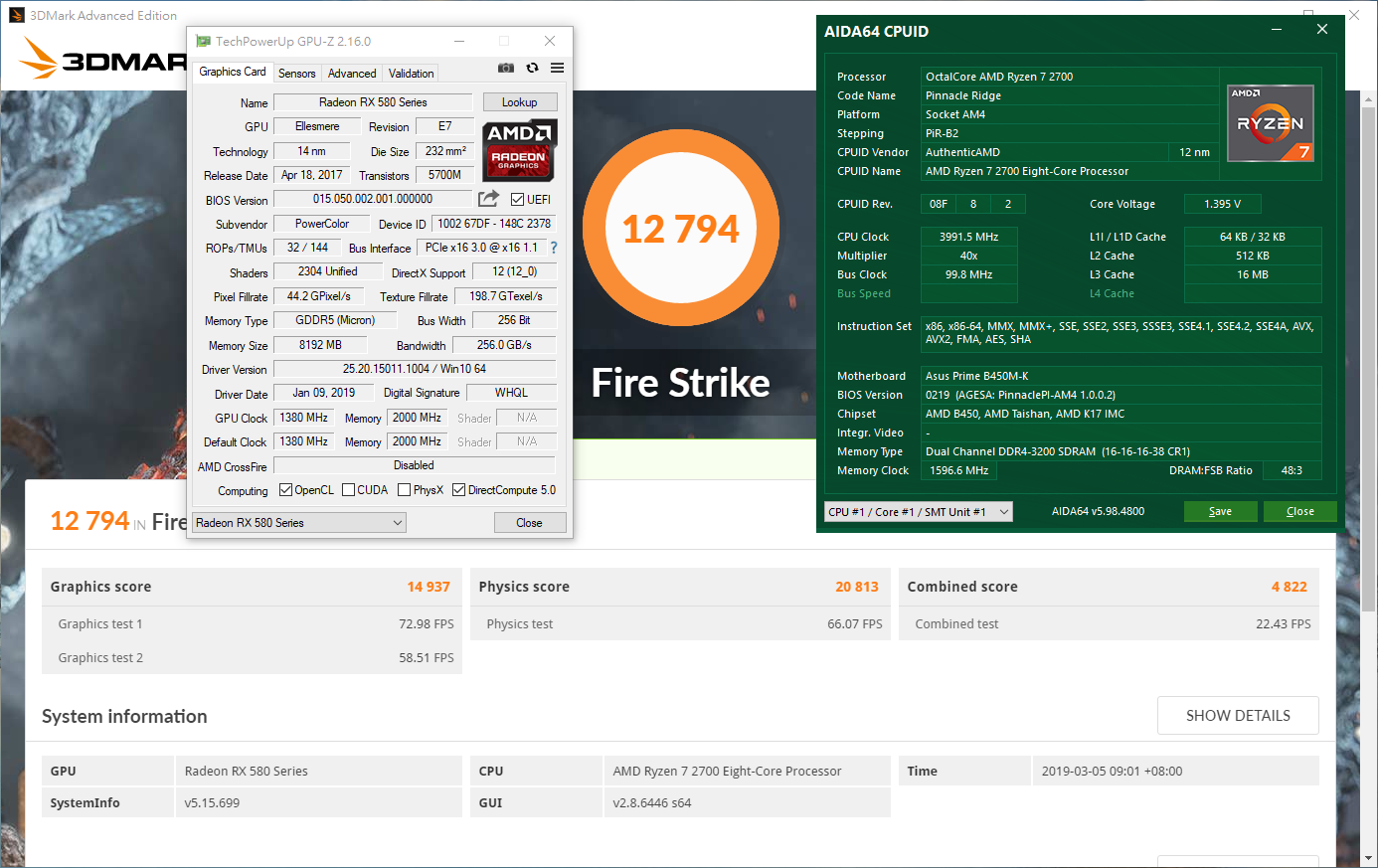Click the Bus Interface question mark
Viewport: 1378px width, 868px height.
tap(554, 248)
